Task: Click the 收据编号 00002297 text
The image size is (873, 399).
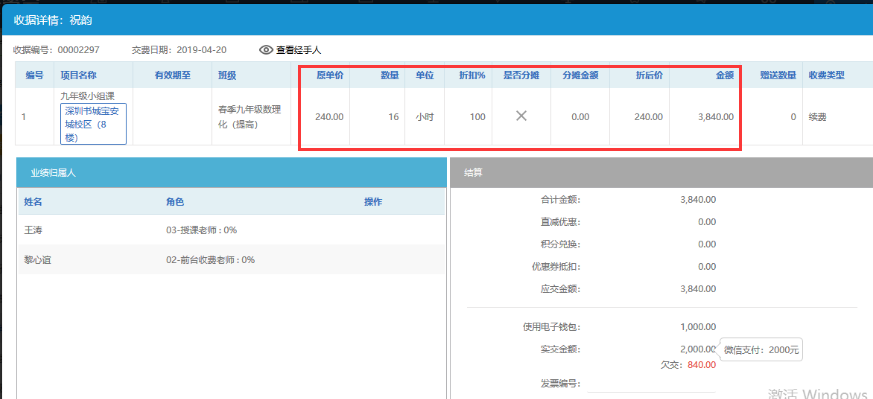Action: pos(56,50)
